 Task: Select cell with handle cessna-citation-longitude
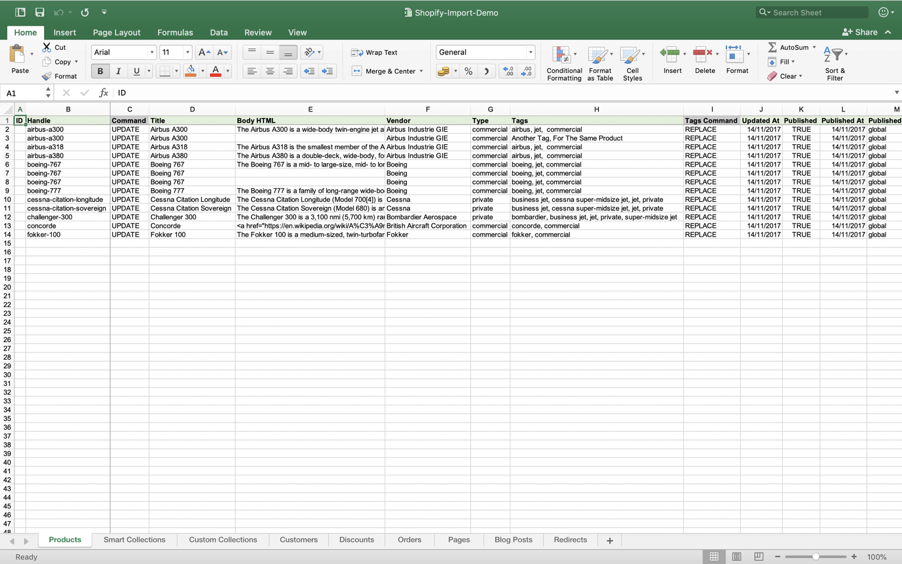[67, 200]
